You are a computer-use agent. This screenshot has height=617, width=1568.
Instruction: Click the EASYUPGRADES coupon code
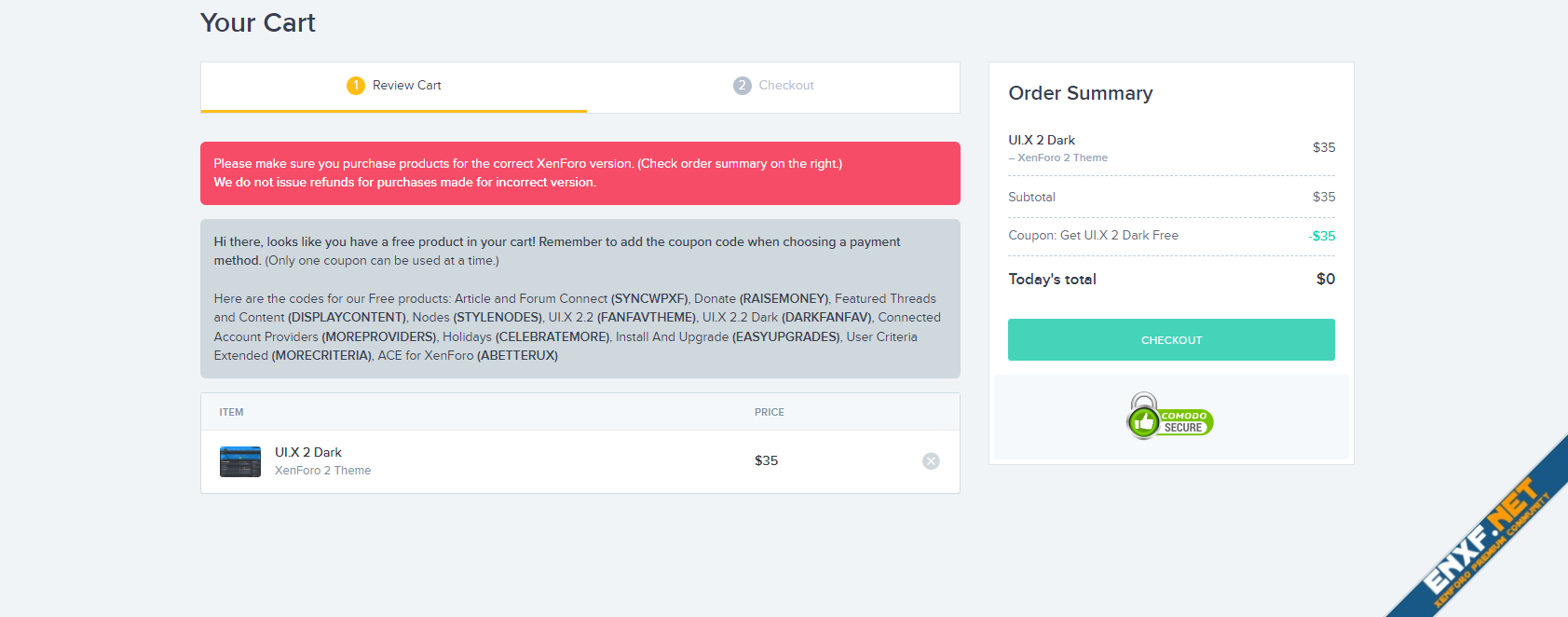[786, 336]
